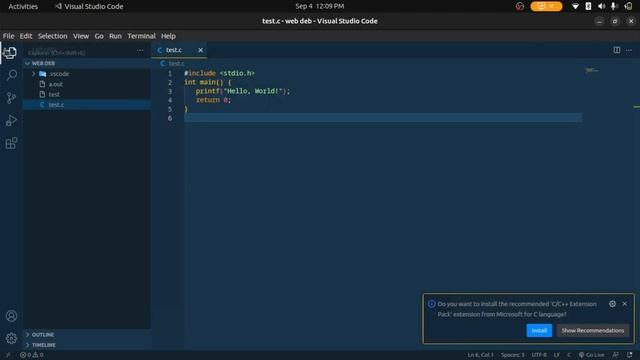Open the Run menu
640x360 pixels.
click(x=115, y=36)
